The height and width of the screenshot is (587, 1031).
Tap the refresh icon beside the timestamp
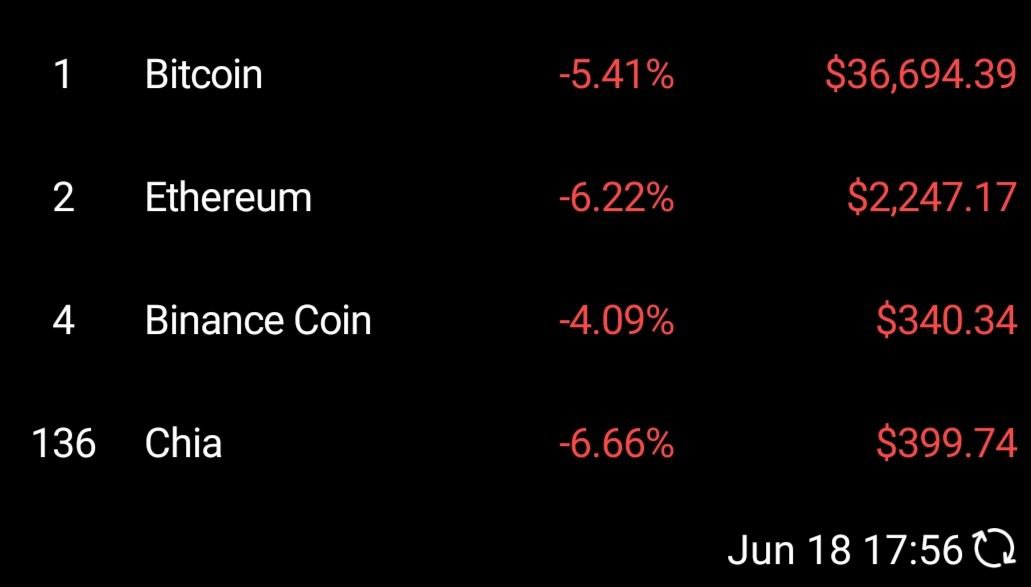(994, 549)
